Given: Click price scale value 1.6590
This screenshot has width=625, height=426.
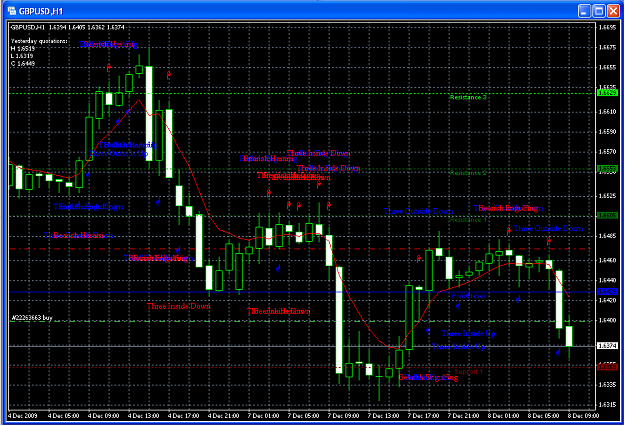Looking at the screenshot, I should click(x=607, y=132).
